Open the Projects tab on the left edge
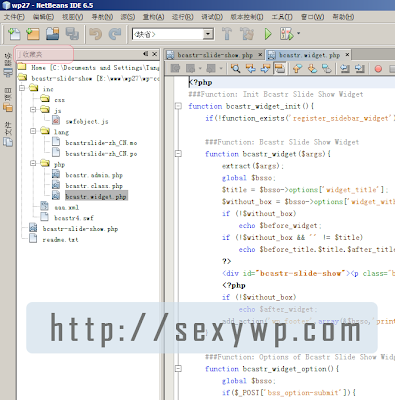 [8, 99]
